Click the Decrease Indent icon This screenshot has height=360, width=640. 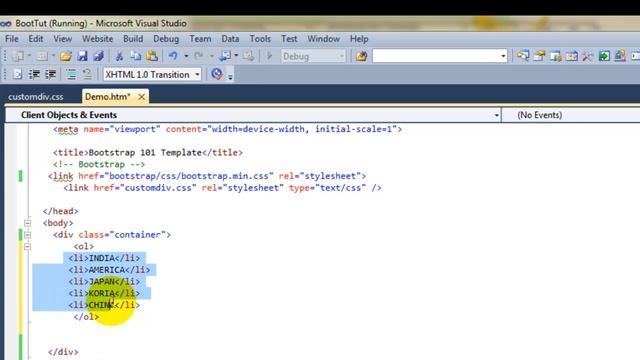click(x=34, y=74)
